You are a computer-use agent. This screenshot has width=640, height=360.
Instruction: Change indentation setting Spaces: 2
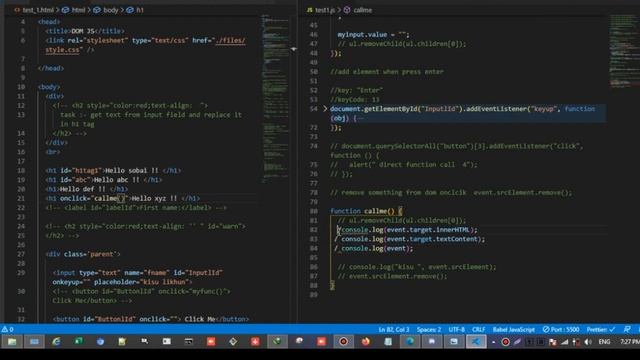[x=429, y=329]
